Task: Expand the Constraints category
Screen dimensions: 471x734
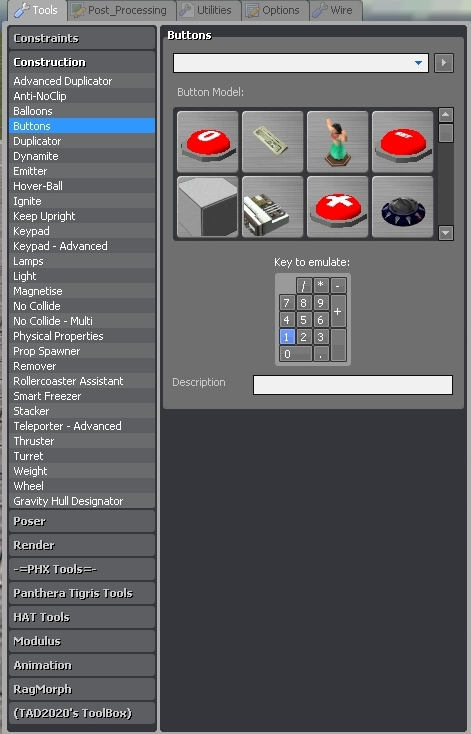Action: pyautogui.click(x=82, y=38)
